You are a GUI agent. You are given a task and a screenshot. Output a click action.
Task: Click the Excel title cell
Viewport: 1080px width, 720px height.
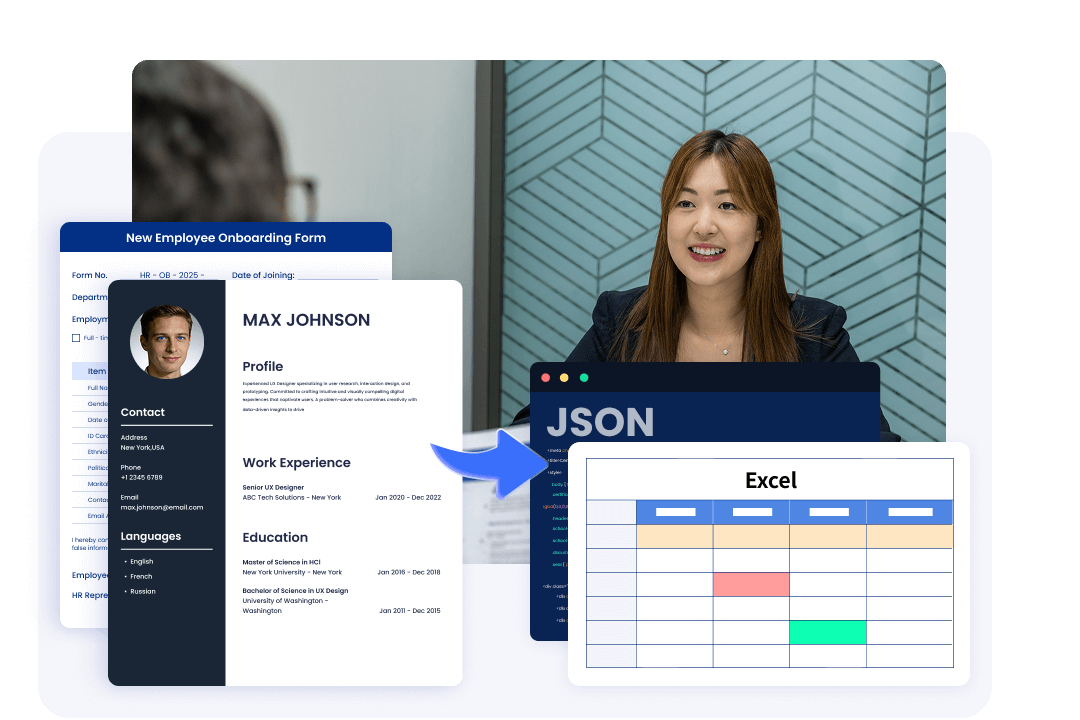point(770,480)
